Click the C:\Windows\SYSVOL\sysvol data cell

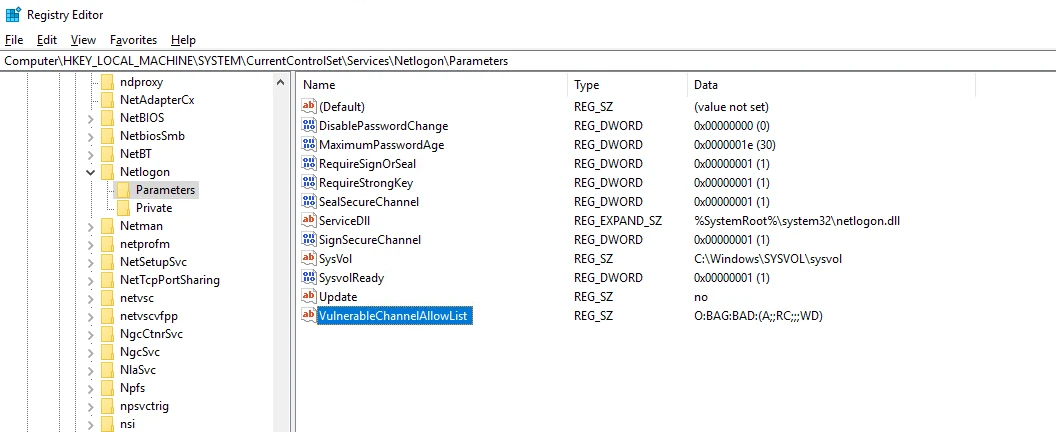point(768,258)
